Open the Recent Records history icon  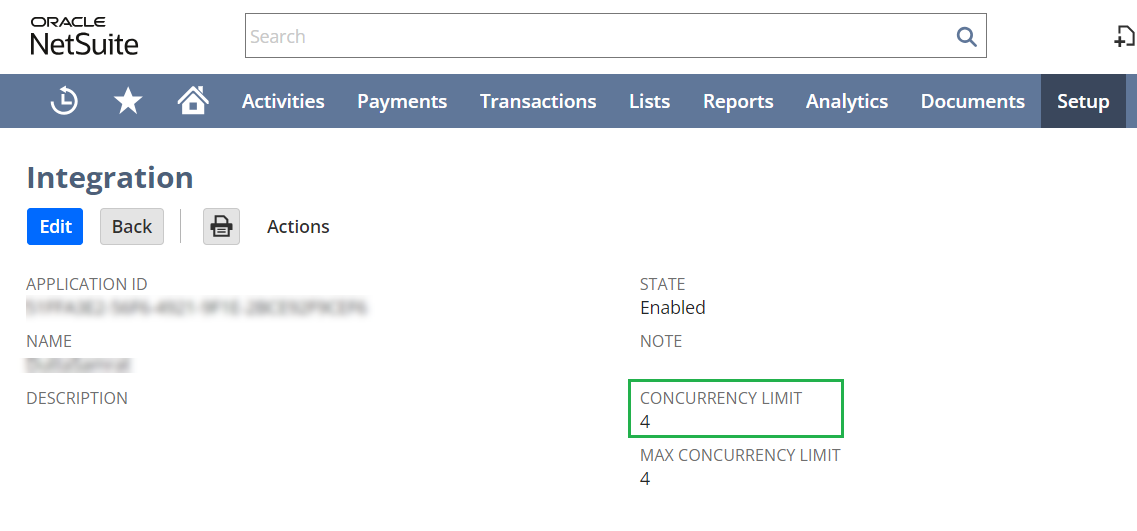(65, 101)
